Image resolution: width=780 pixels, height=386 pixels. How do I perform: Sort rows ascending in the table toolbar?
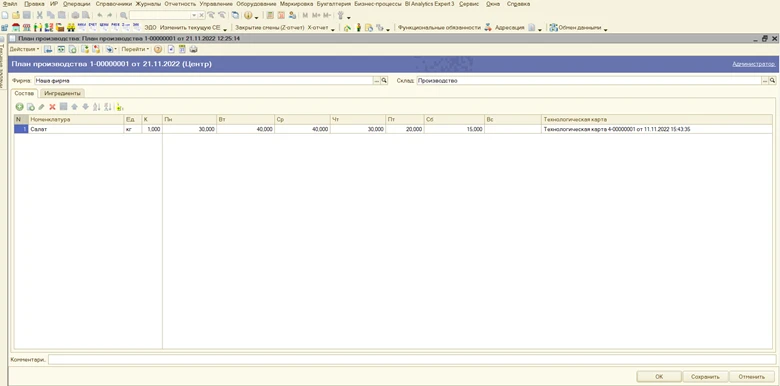coord(97,106)
